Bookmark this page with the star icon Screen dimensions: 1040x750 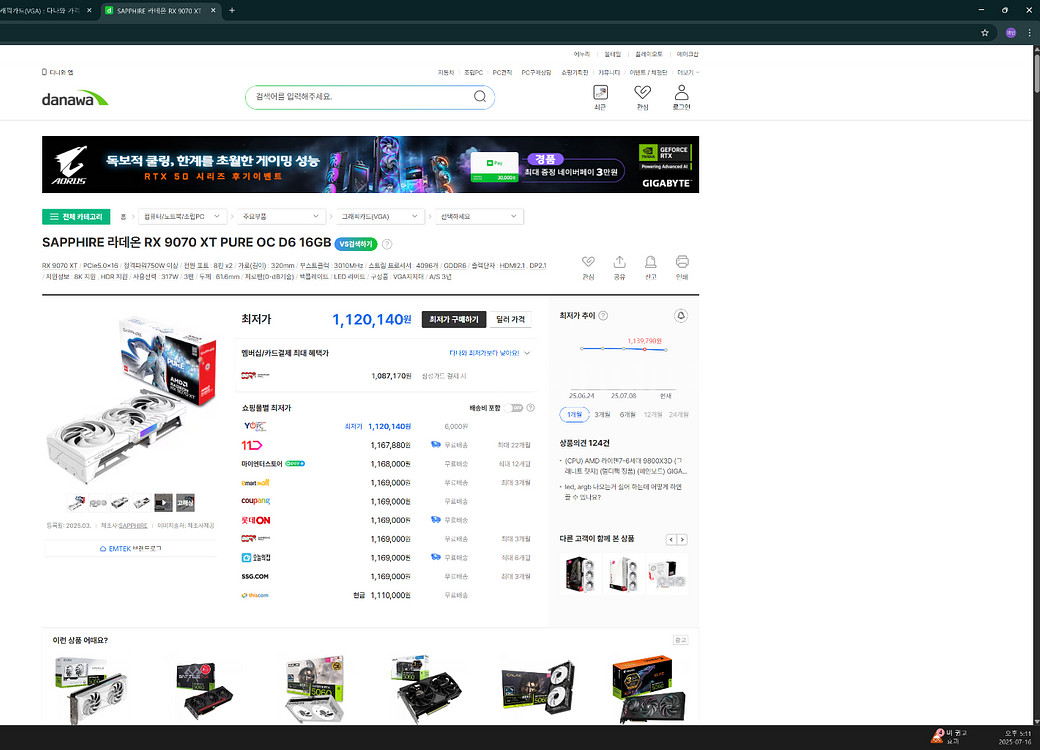[985, 32]
